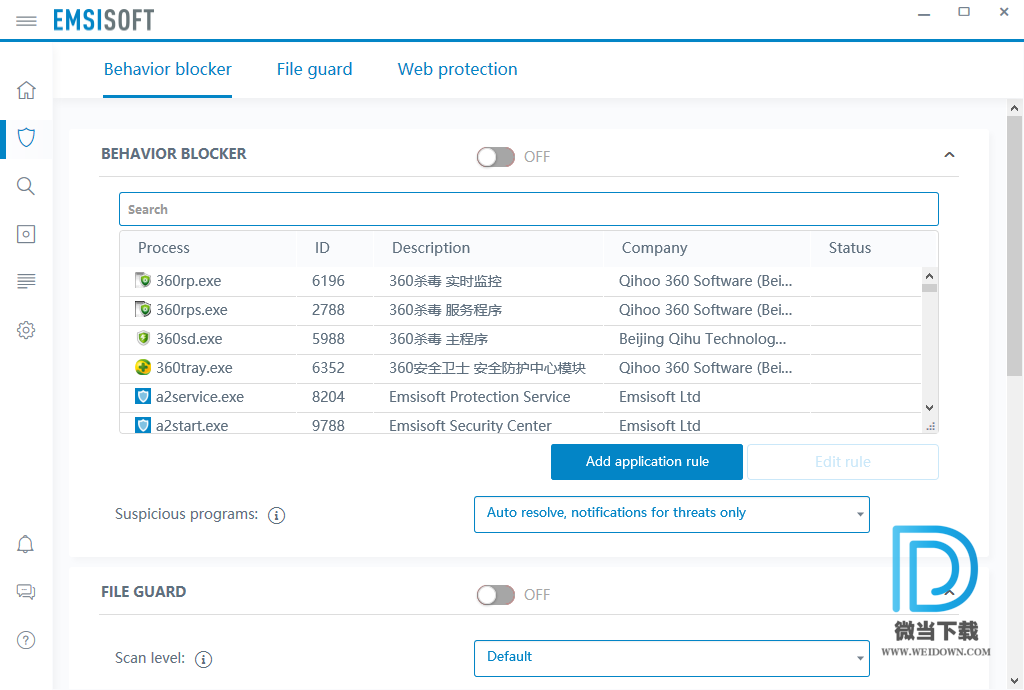The height and width of the screenshot is (690, 1024).
Task: Click the Emsisoft logo
Action: pos(103,20)
